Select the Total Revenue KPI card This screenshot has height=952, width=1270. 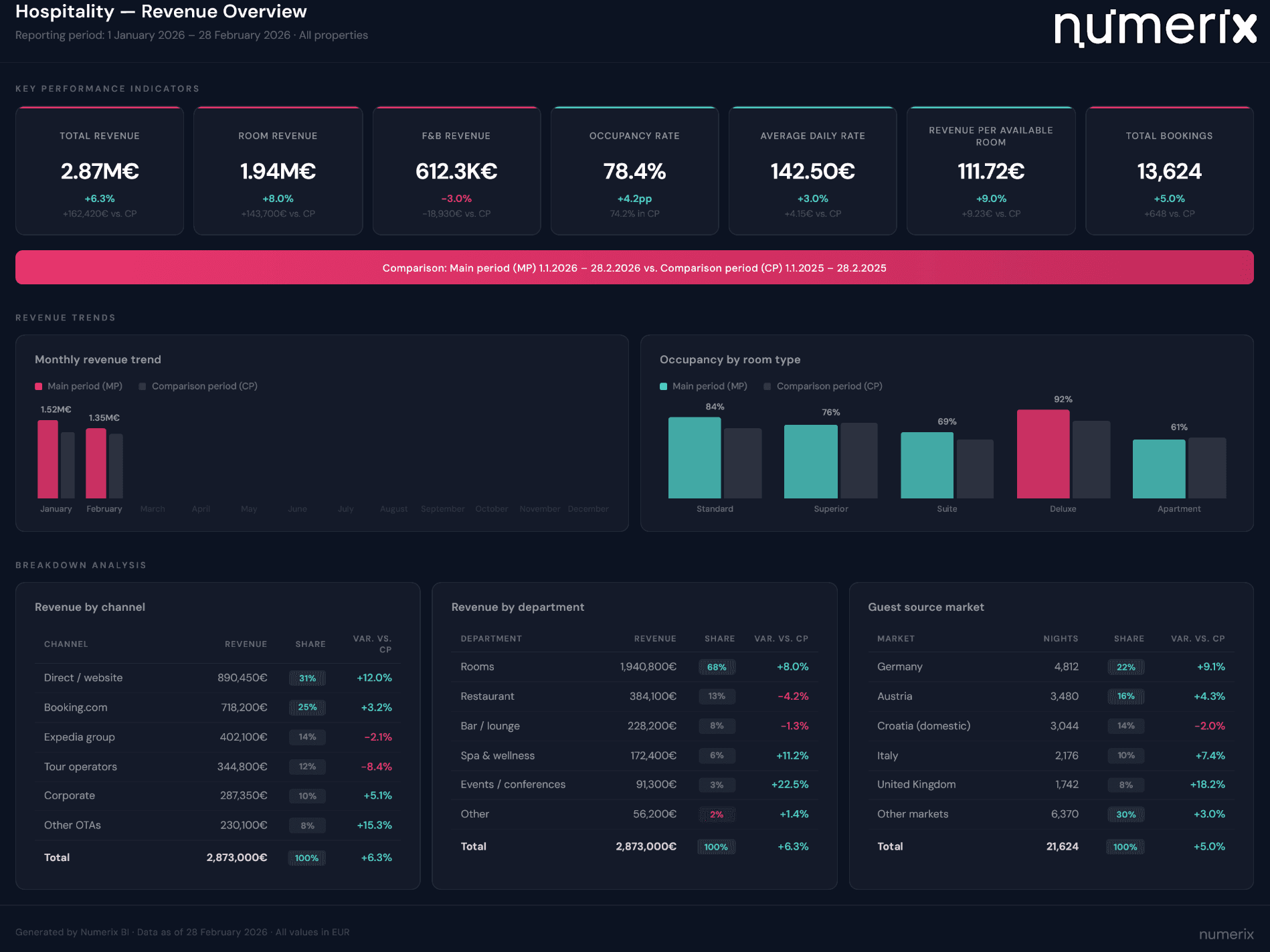click(x=99, y=171)
